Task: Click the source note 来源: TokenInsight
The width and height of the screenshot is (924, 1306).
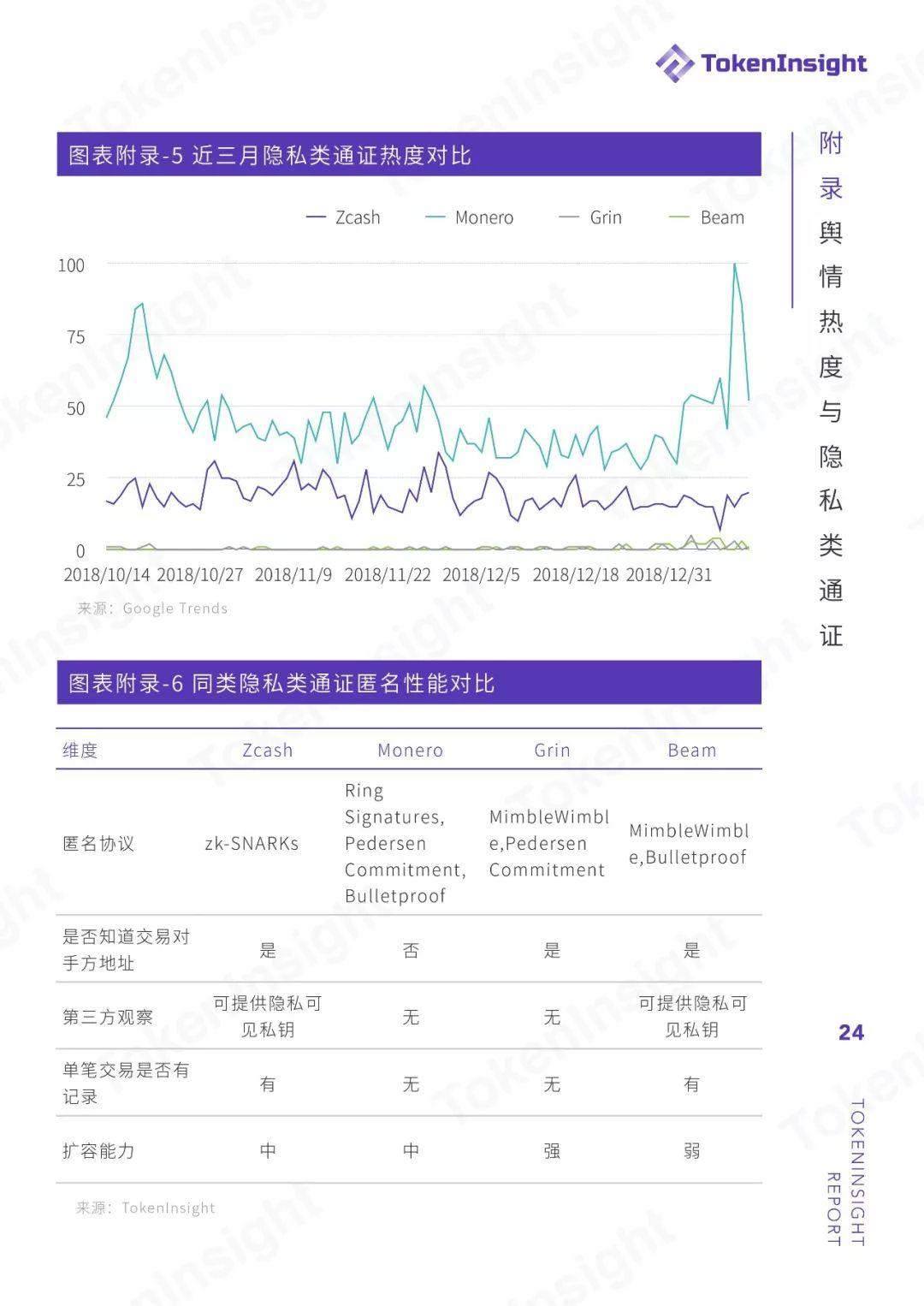Action: [145, 1208]
